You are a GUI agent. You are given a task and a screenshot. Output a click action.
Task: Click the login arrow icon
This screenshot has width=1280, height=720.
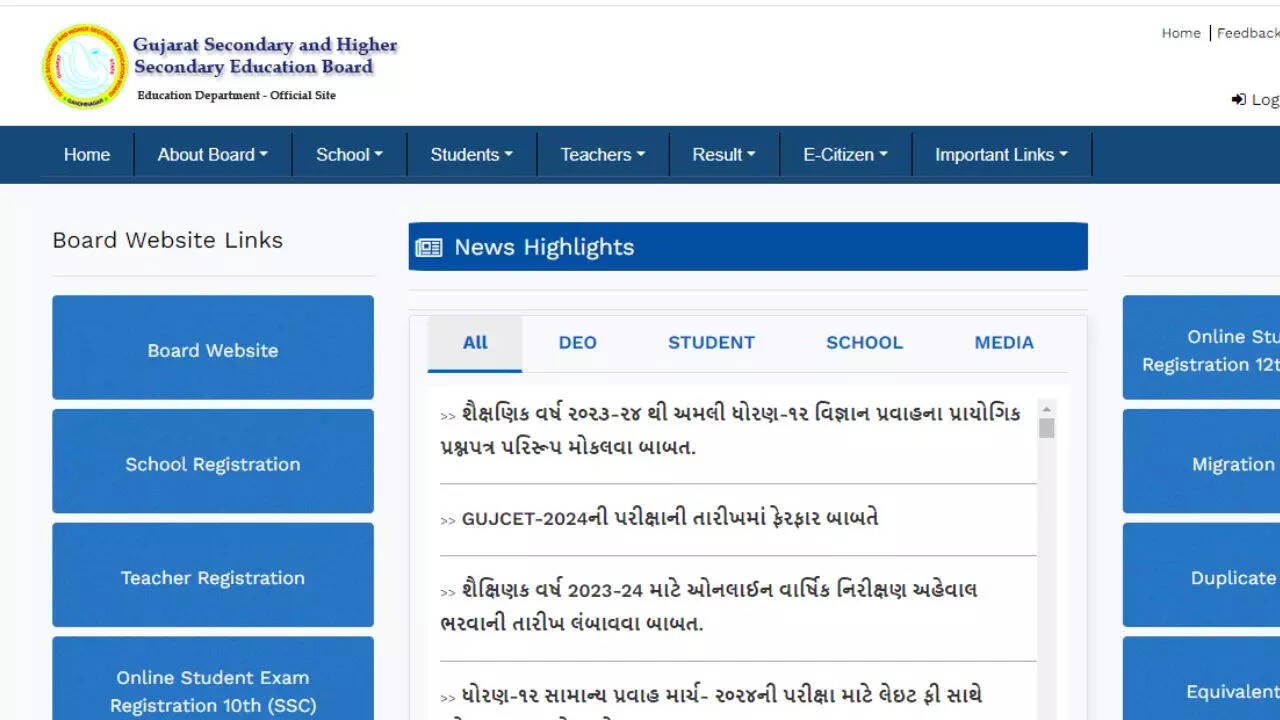coord(1238,100)
